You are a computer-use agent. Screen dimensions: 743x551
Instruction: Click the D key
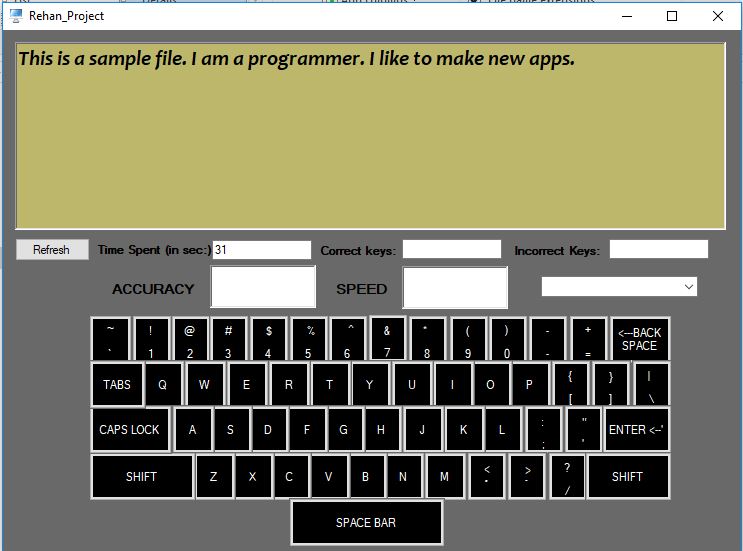point(269,429)
